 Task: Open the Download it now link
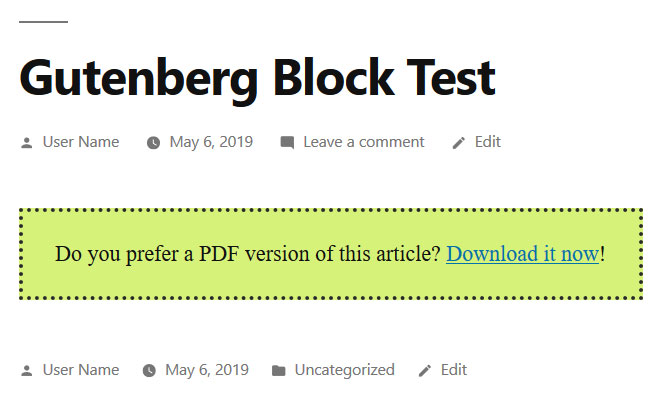pyautogui.click(x=522, y=254)
